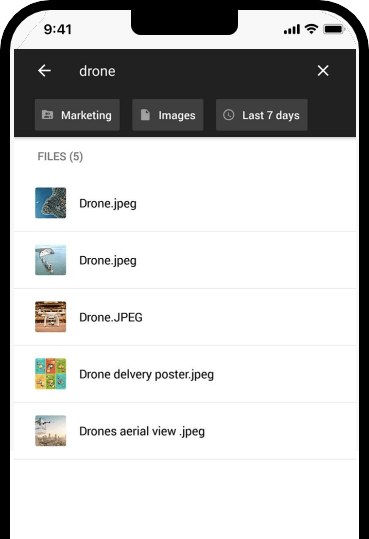Tap the cellular signal bars icon

(x=292, y=30)
